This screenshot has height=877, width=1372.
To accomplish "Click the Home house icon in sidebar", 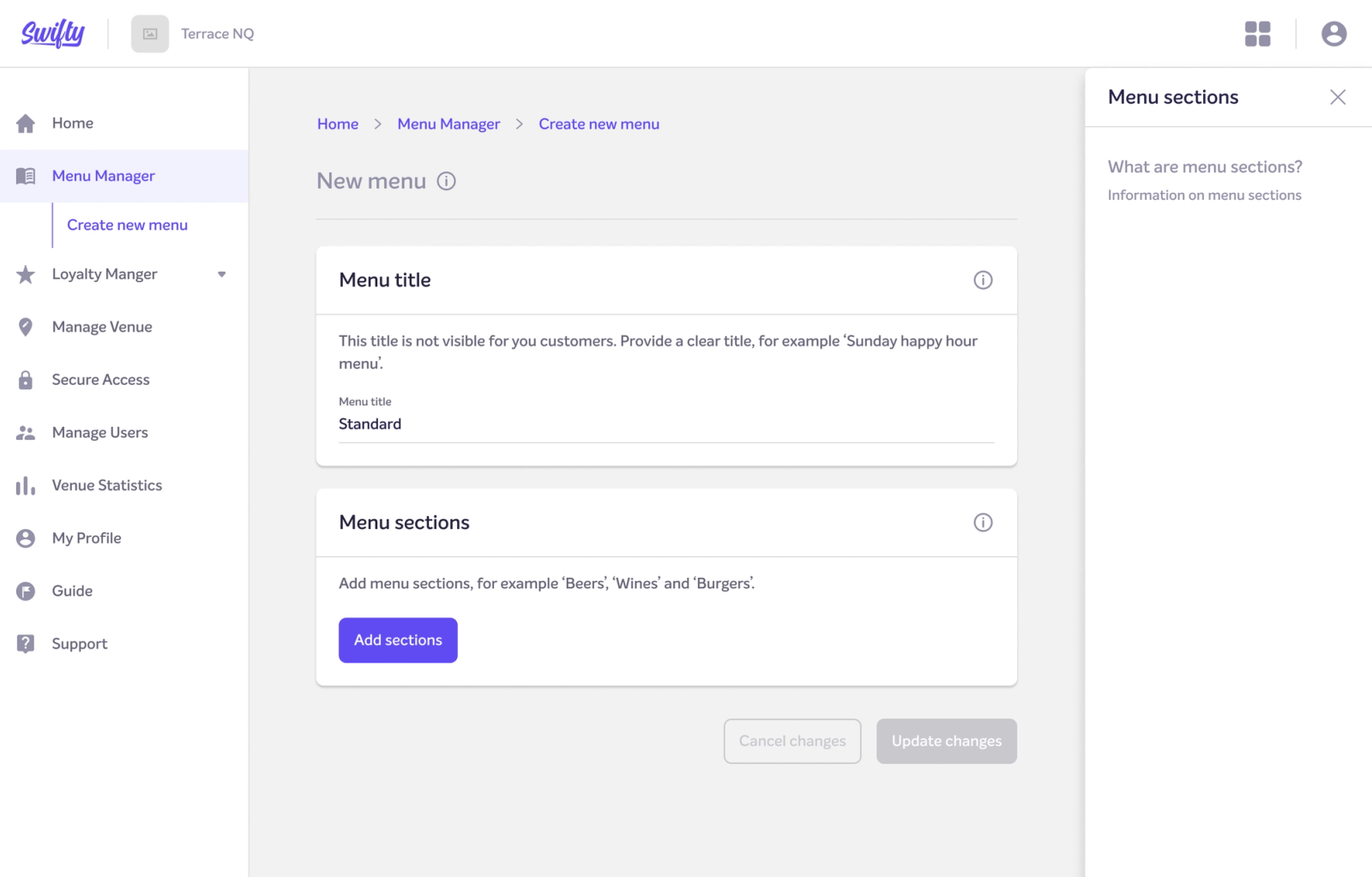I will coord(26,123).
